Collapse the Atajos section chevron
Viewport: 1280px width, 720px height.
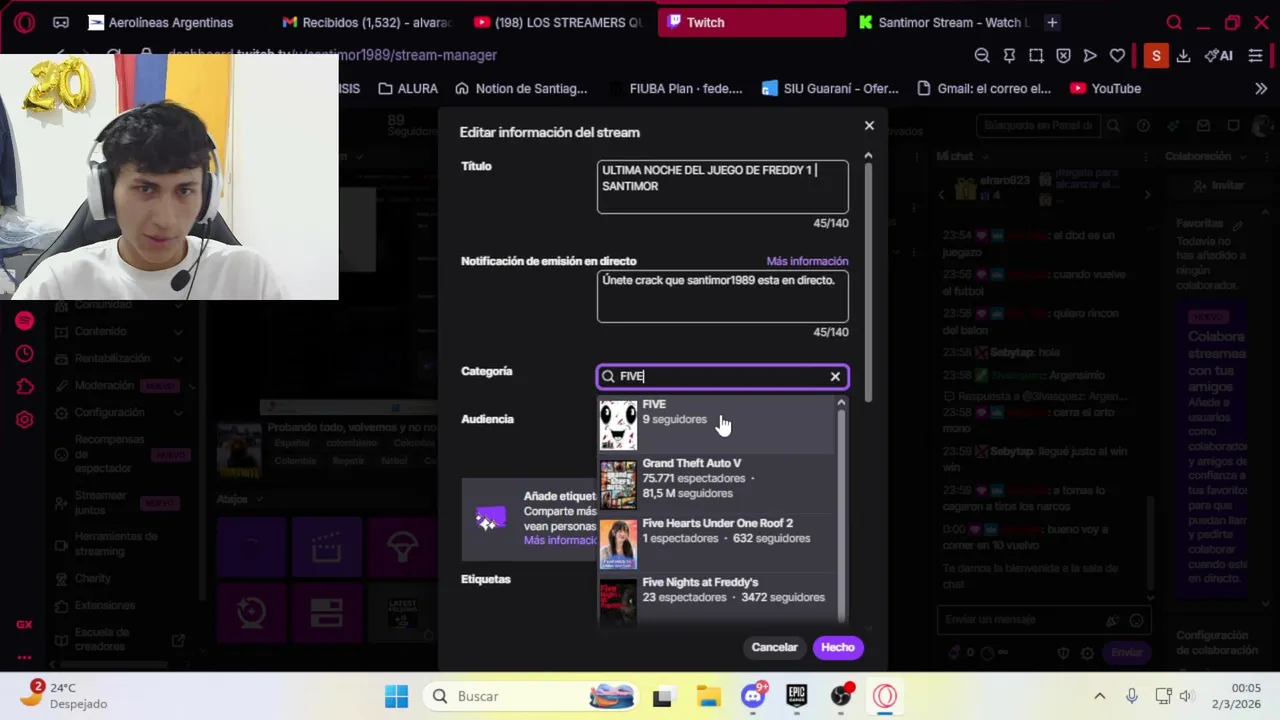click(259, 499)
